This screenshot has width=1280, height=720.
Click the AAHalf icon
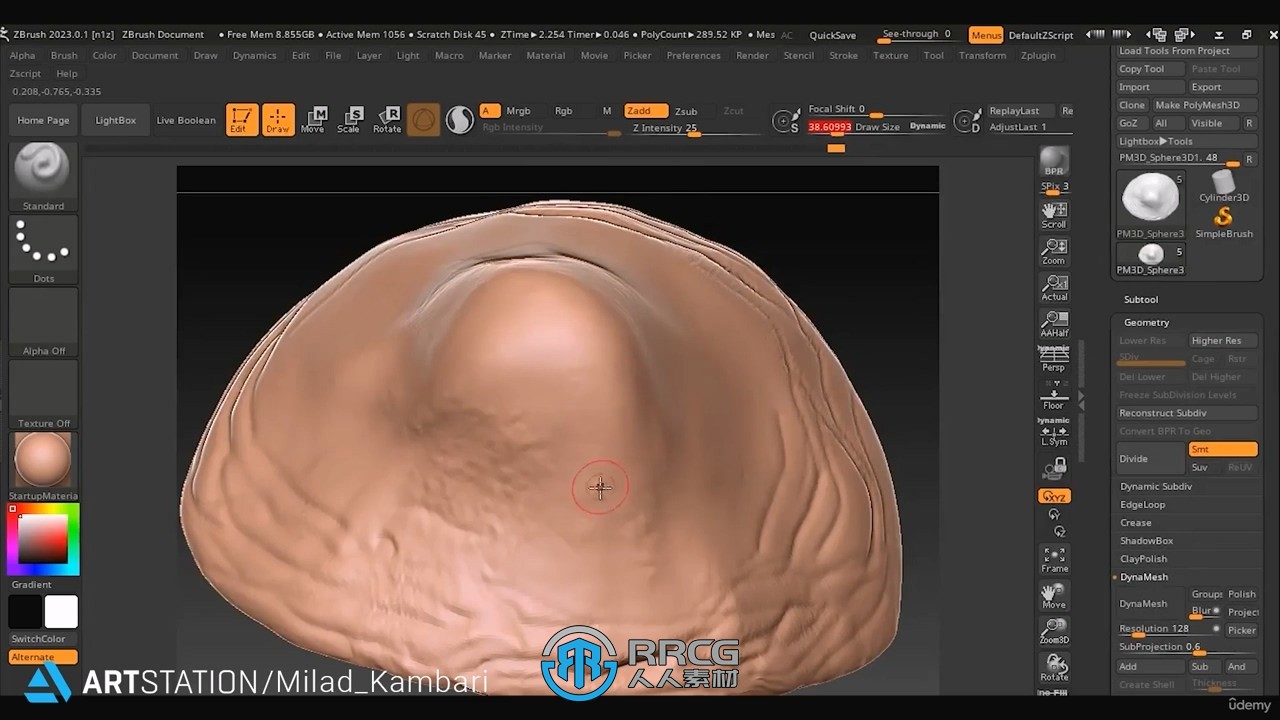1054,323
